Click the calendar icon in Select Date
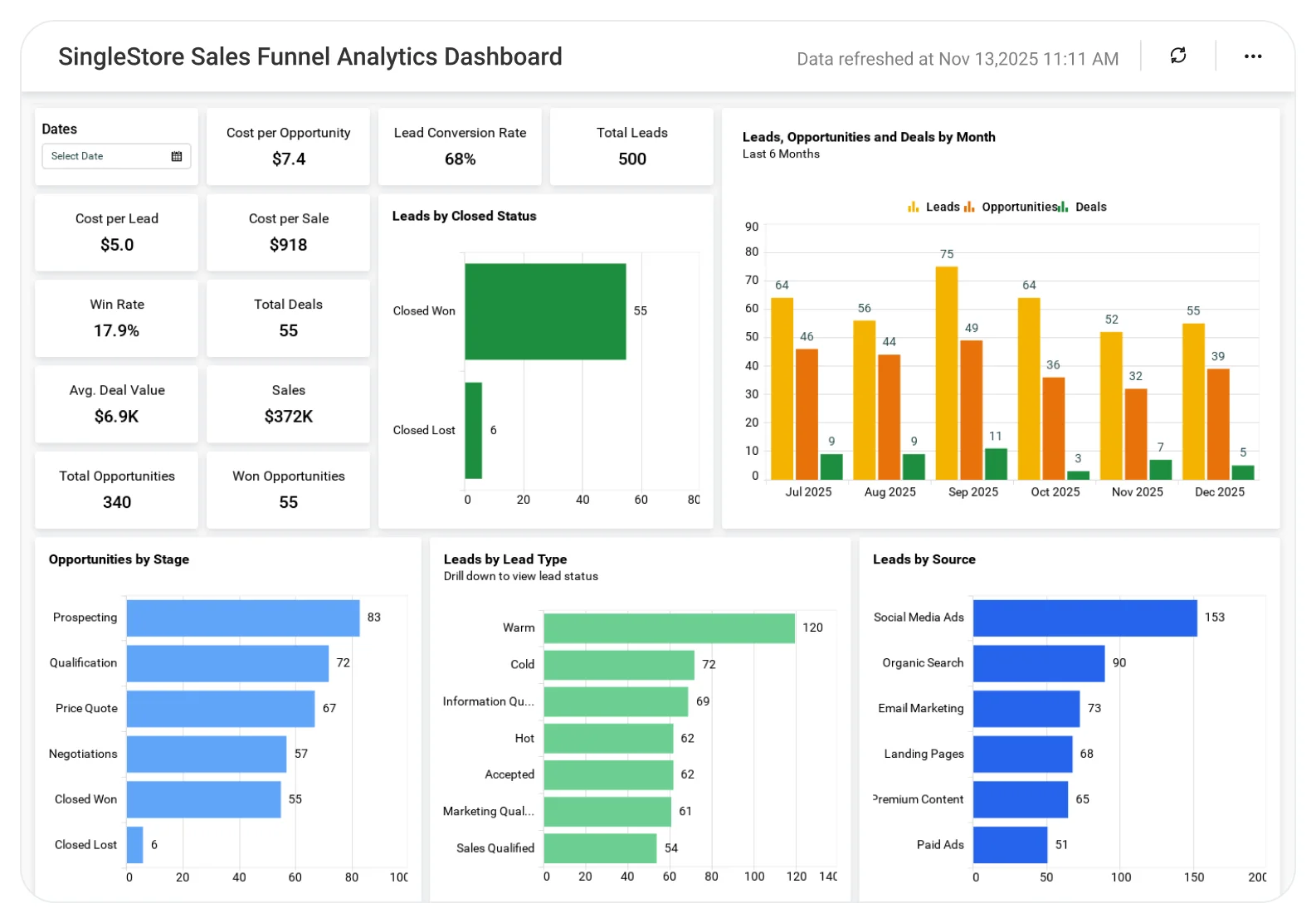 177,156
